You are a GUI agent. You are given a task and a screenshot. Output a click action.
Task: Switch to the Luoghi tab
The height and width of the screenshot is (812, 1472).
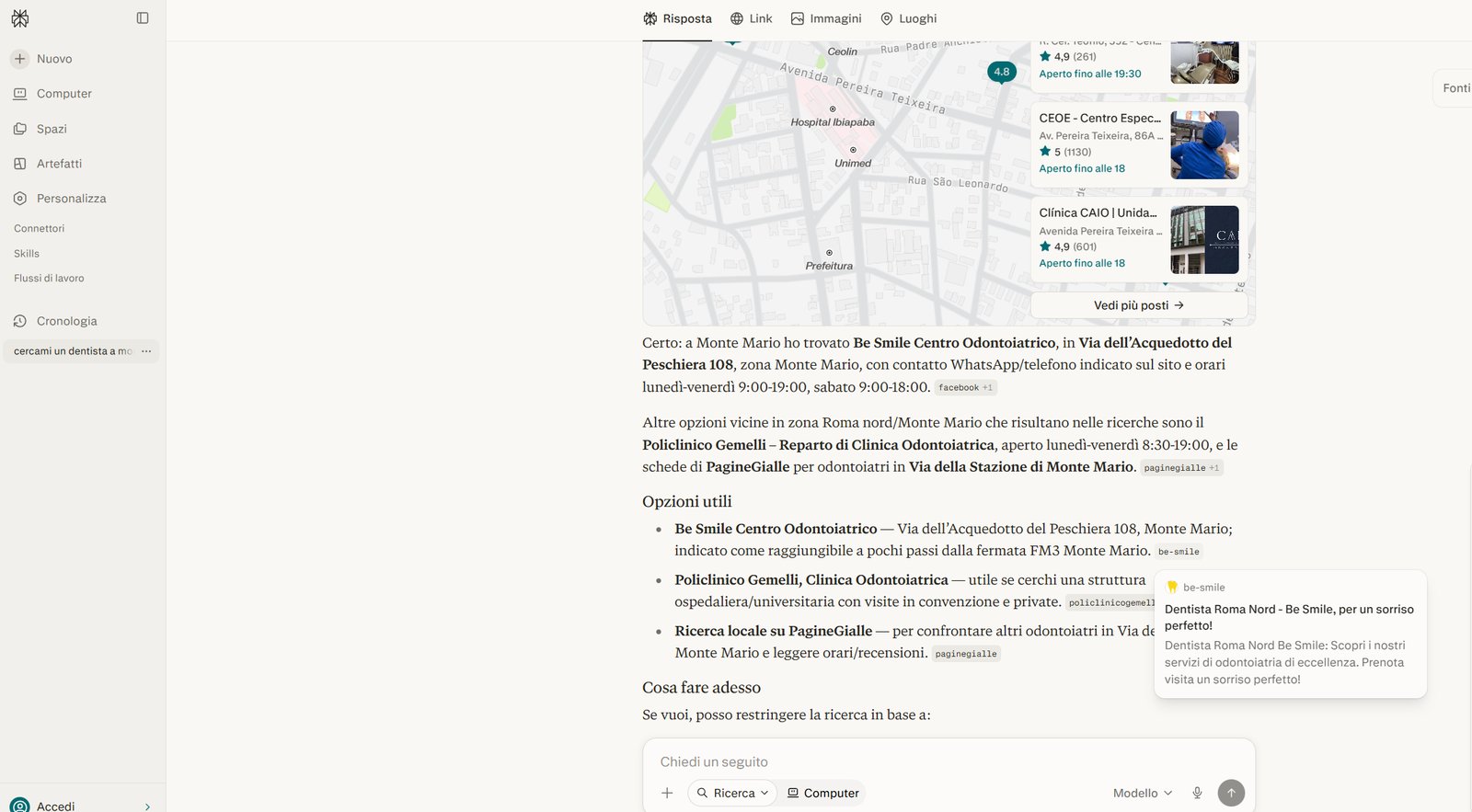click(x=908, y=18)
